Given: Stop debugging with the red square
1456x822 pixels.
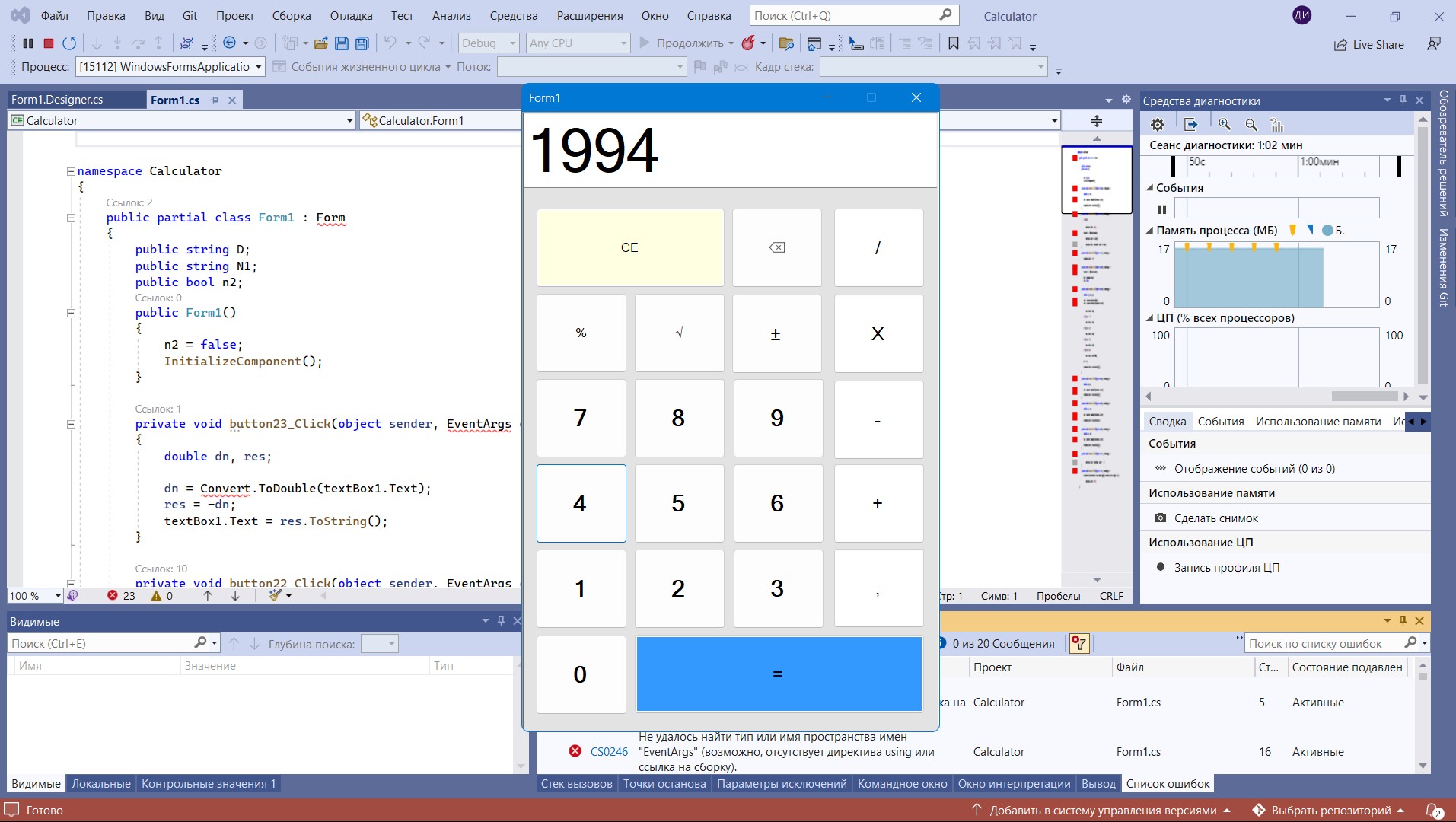Looking at the screenshot, I should [49, 43].
